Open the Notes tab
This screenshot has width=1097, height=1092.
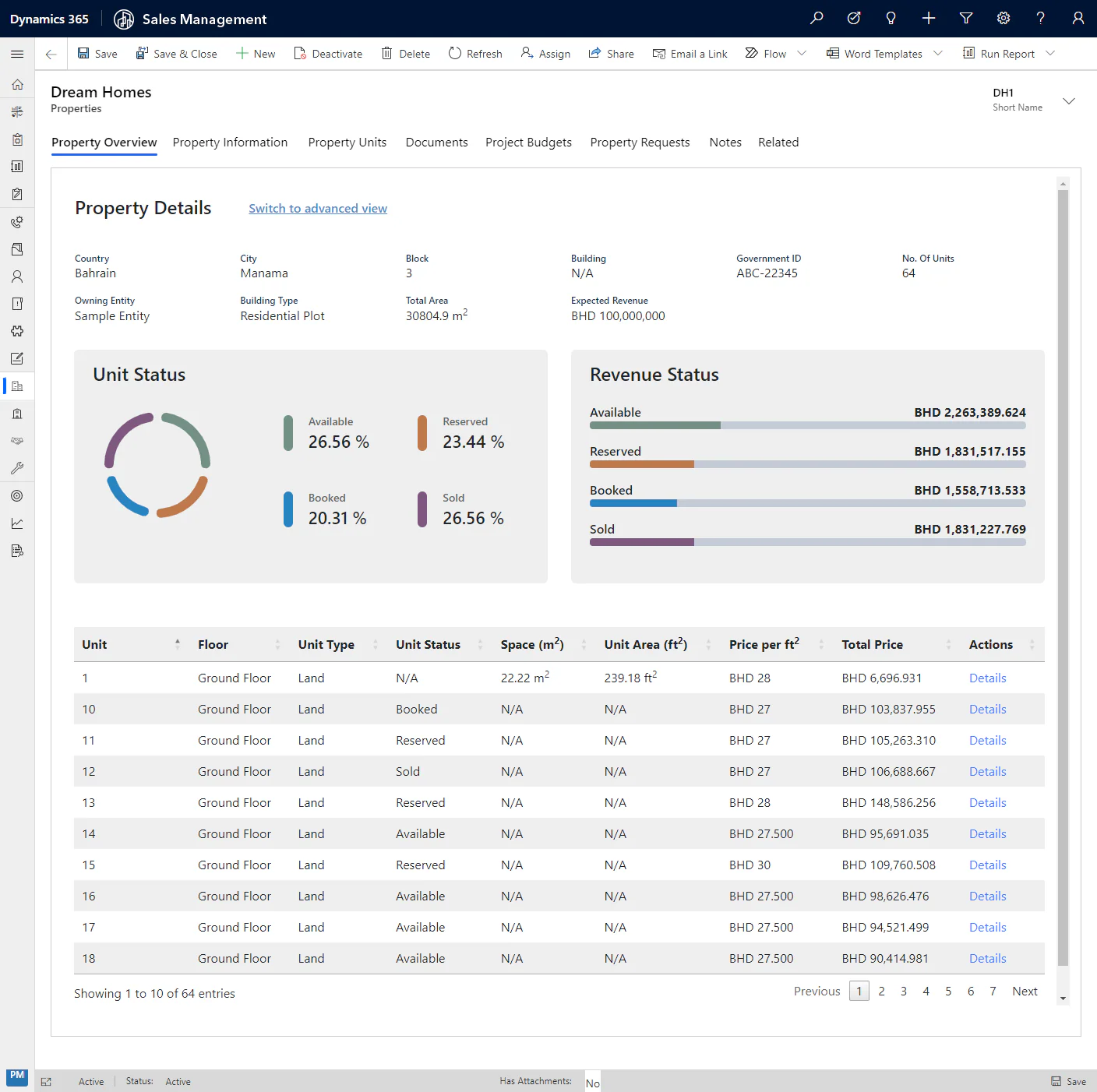[725, 143]
